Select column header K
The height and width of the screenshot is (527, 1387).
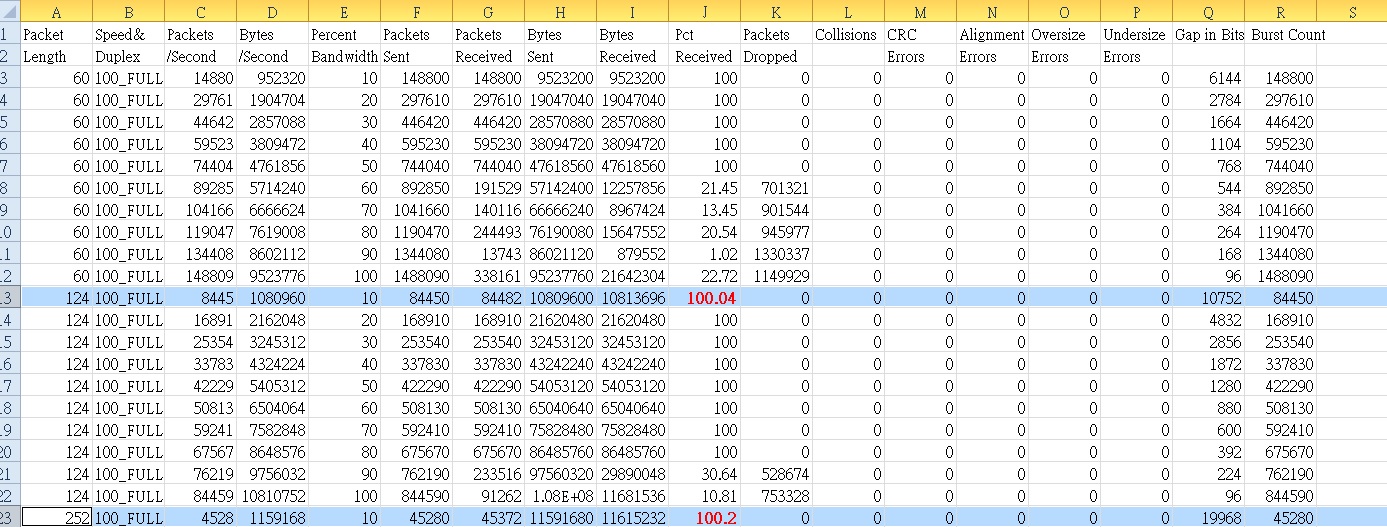776,12
